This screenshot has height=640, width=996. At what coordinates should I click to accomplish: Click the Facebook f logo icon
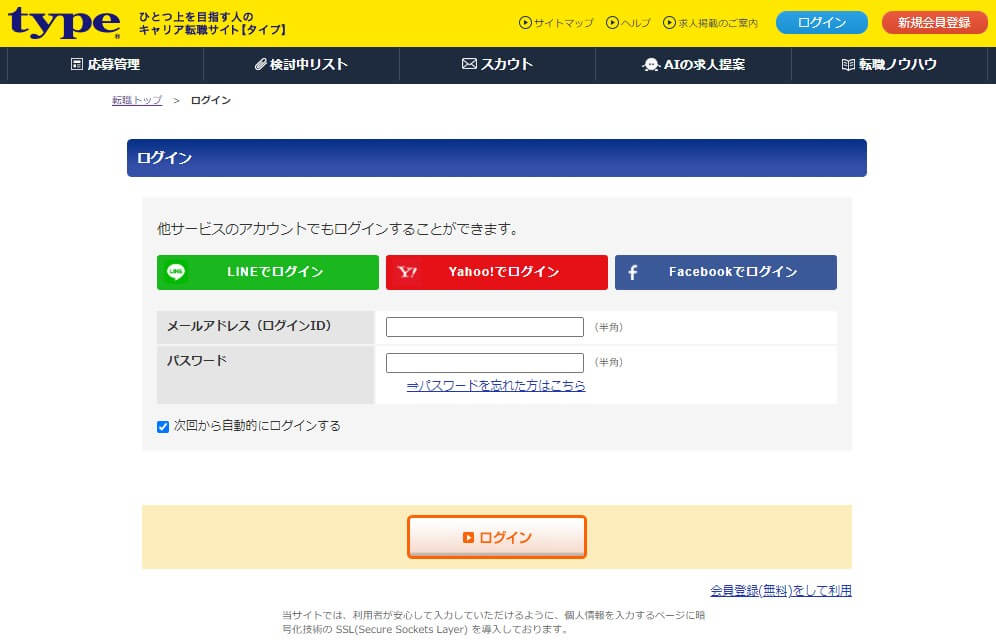[x=633, y=272]
